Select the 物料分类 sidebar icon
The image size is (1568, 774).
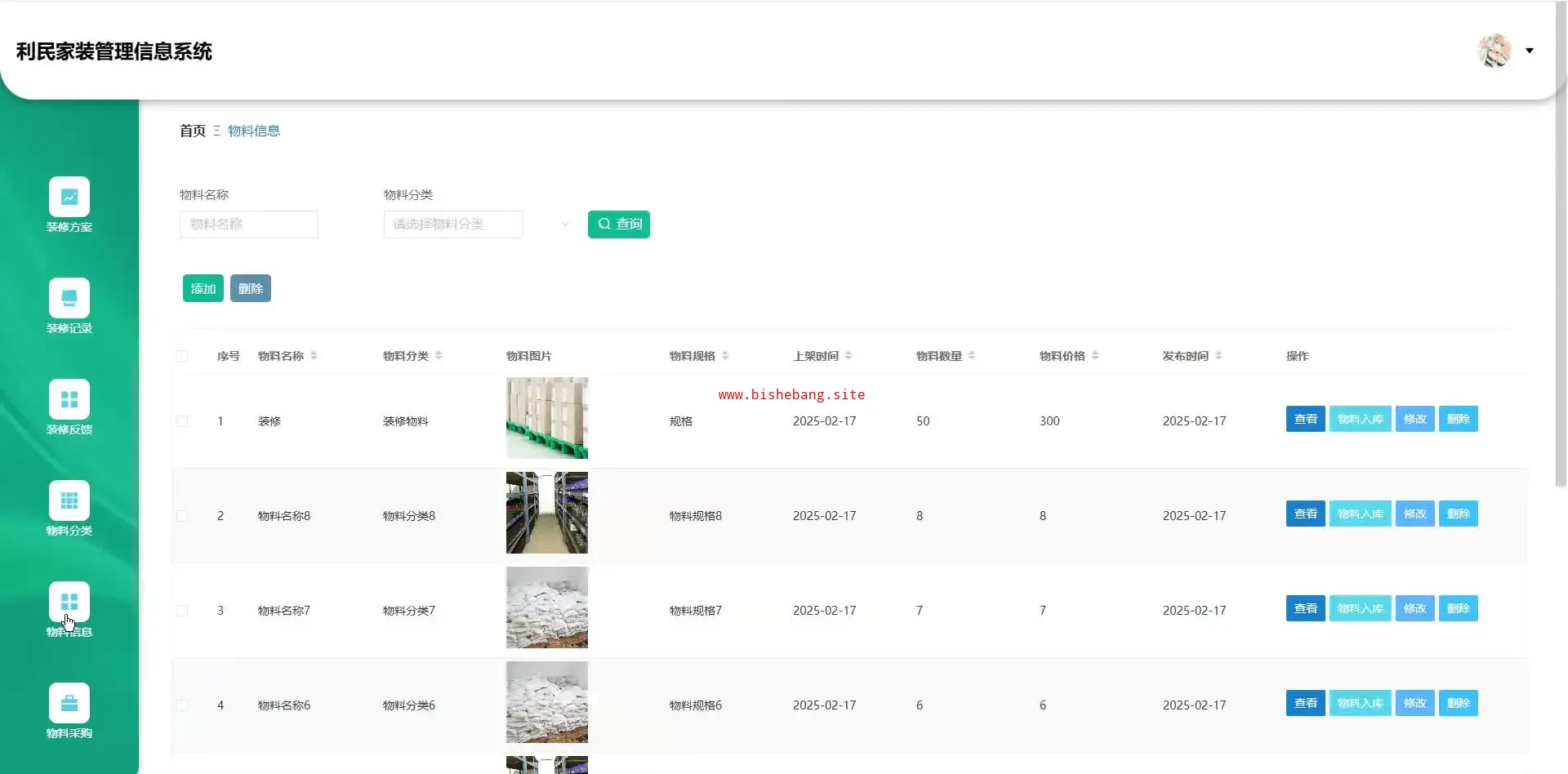click(69, 500)
